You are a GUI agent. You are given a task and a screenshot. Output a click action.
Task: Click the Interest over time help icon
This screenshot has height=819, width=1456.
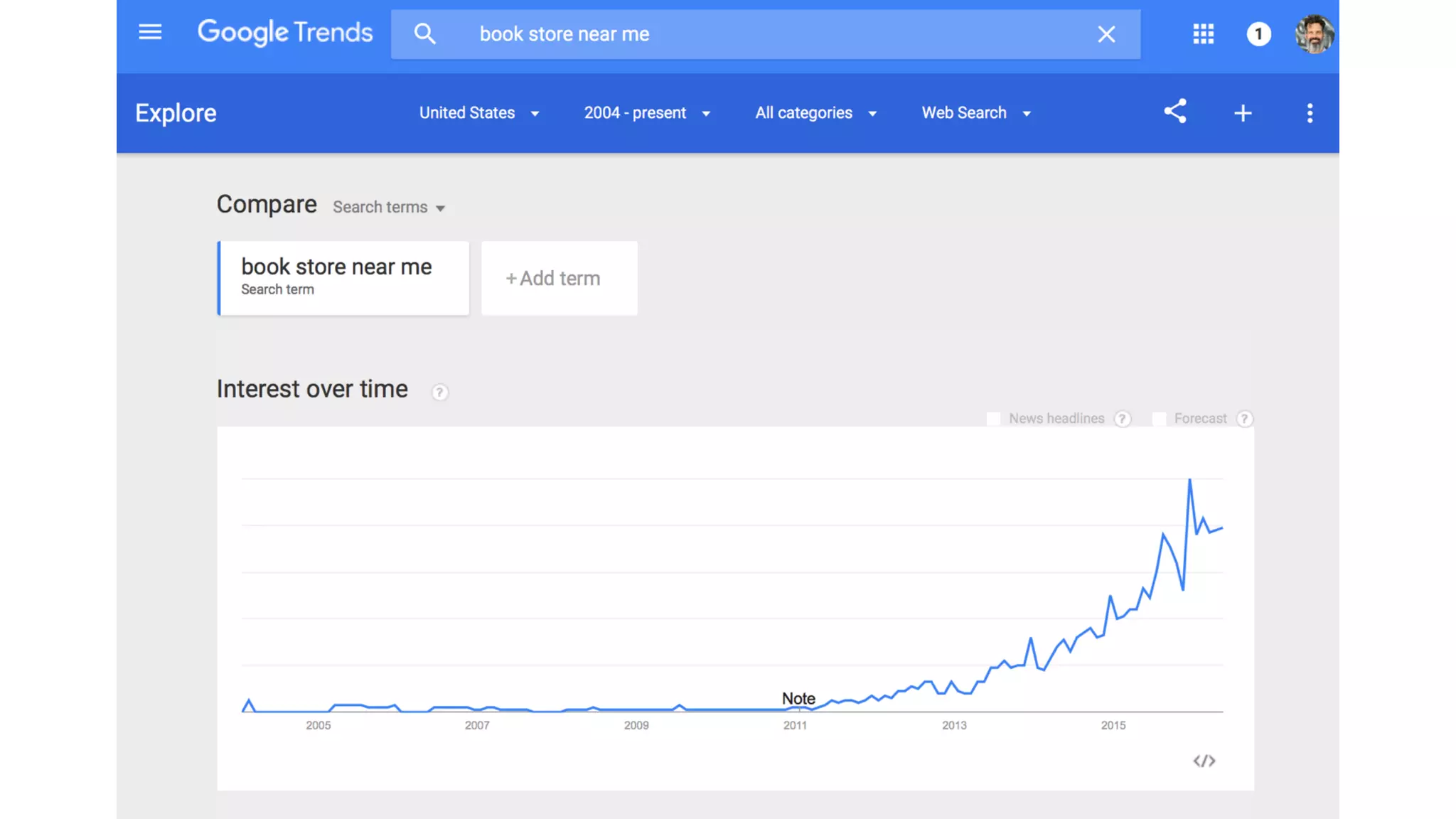coord(440,392)
